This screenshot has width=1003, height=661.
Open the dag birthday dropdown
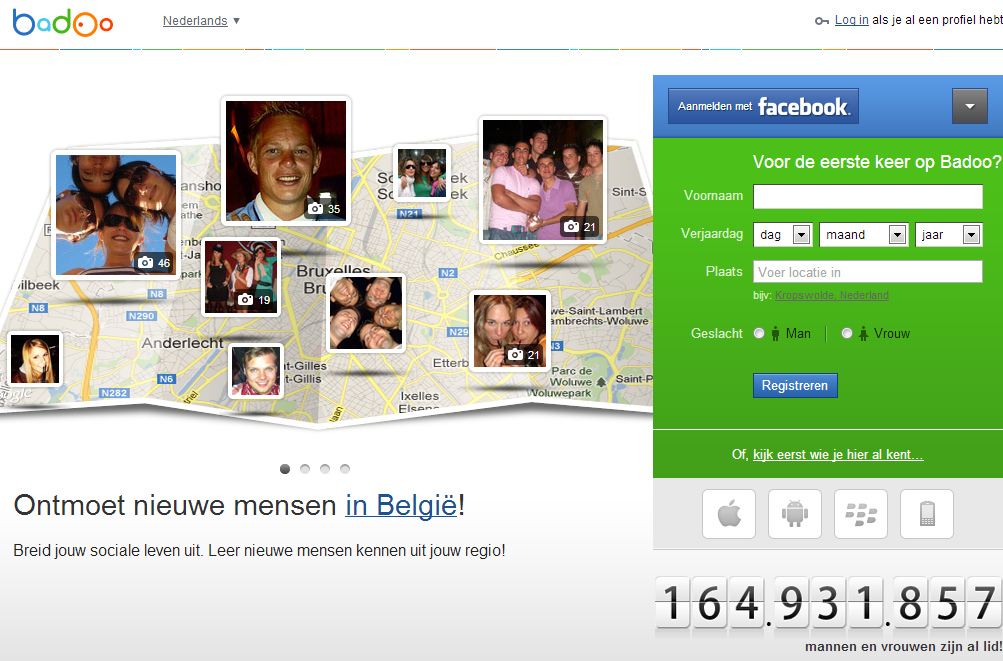click(x=783, y=235)
